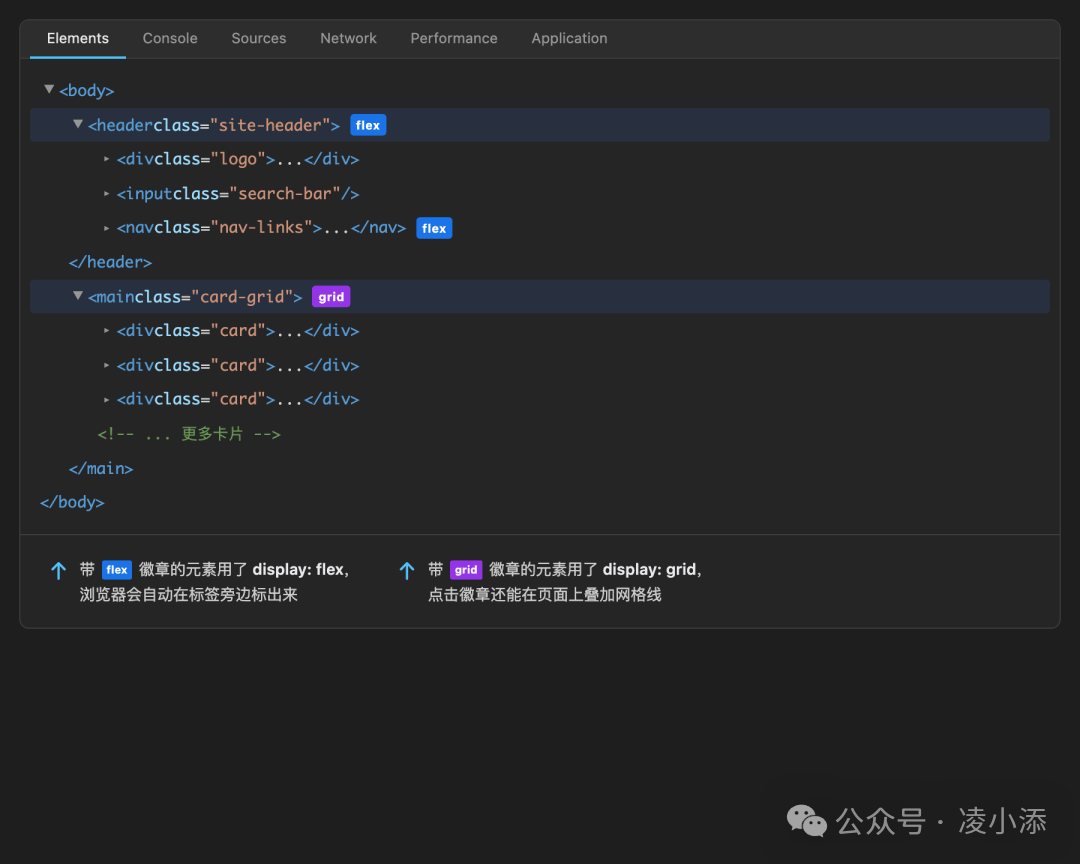Collapse the card-grid main triangle
This screenshot has height=864, width=1080.
click(78, 296)
